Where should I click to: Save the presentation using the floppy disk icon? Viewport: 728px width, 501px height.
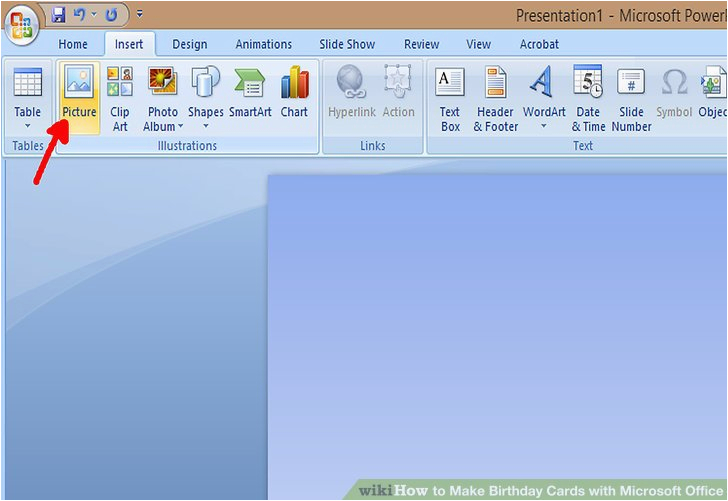click(58, 15)
